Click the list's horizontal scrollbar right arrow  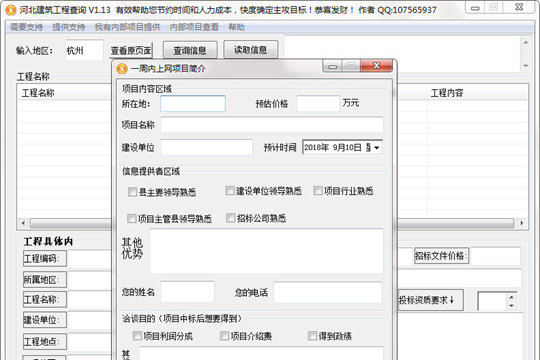tap(522, 223)
